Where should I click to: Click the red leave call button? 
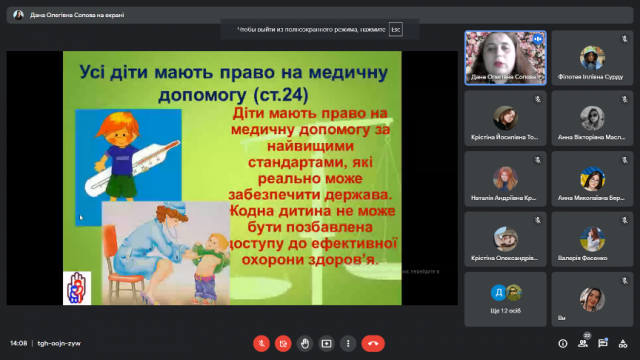(x=373, y=343)
